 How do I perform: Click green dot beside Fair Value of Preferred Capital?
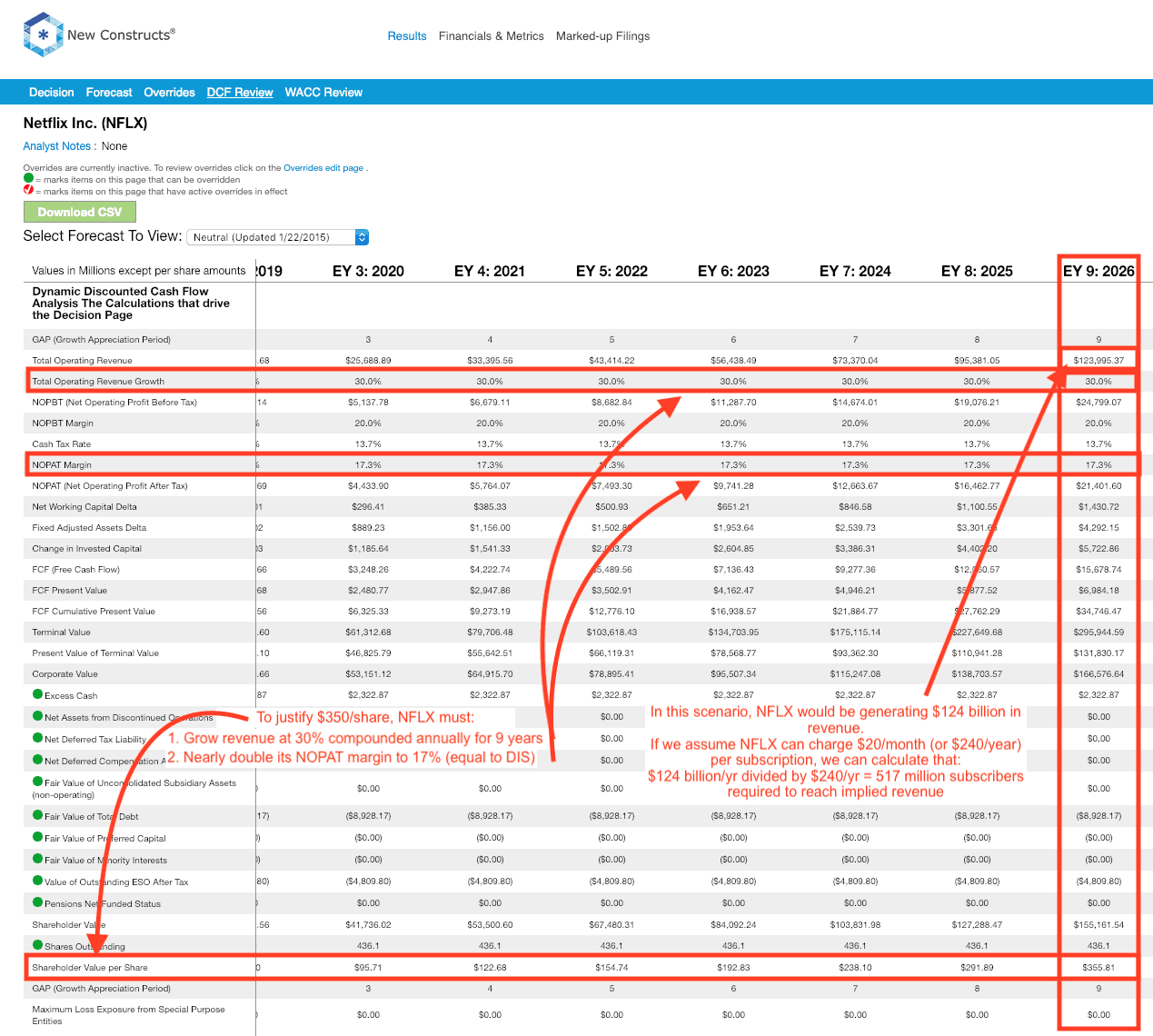38,837
